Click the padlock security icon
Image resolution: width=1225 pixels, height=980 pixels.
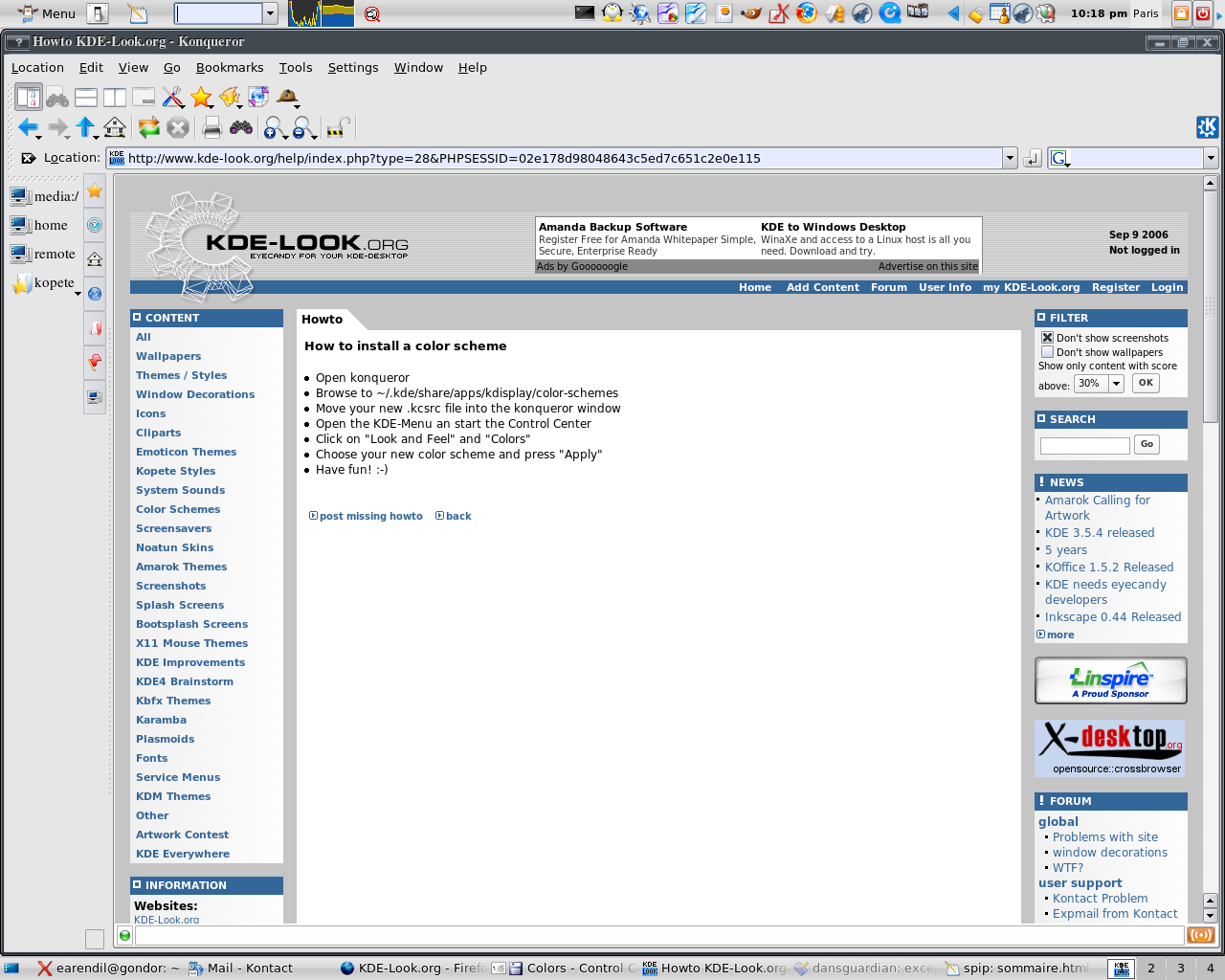(338, 127)
